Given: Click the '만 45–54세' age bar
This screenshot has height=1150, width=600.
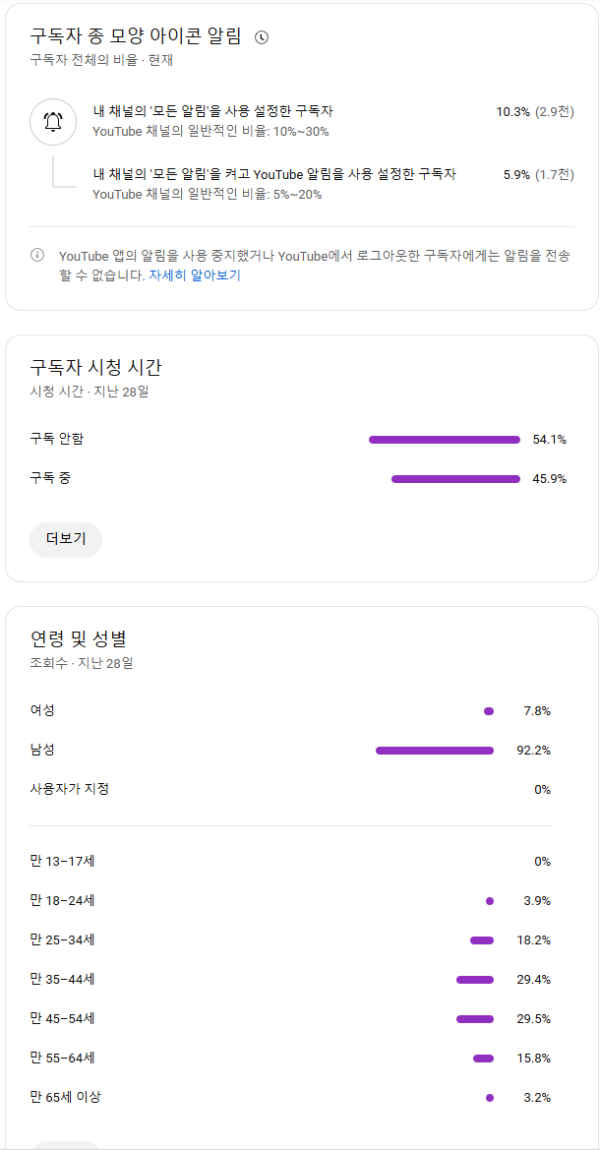Looking at the screenshot, I should [475, 1019].
